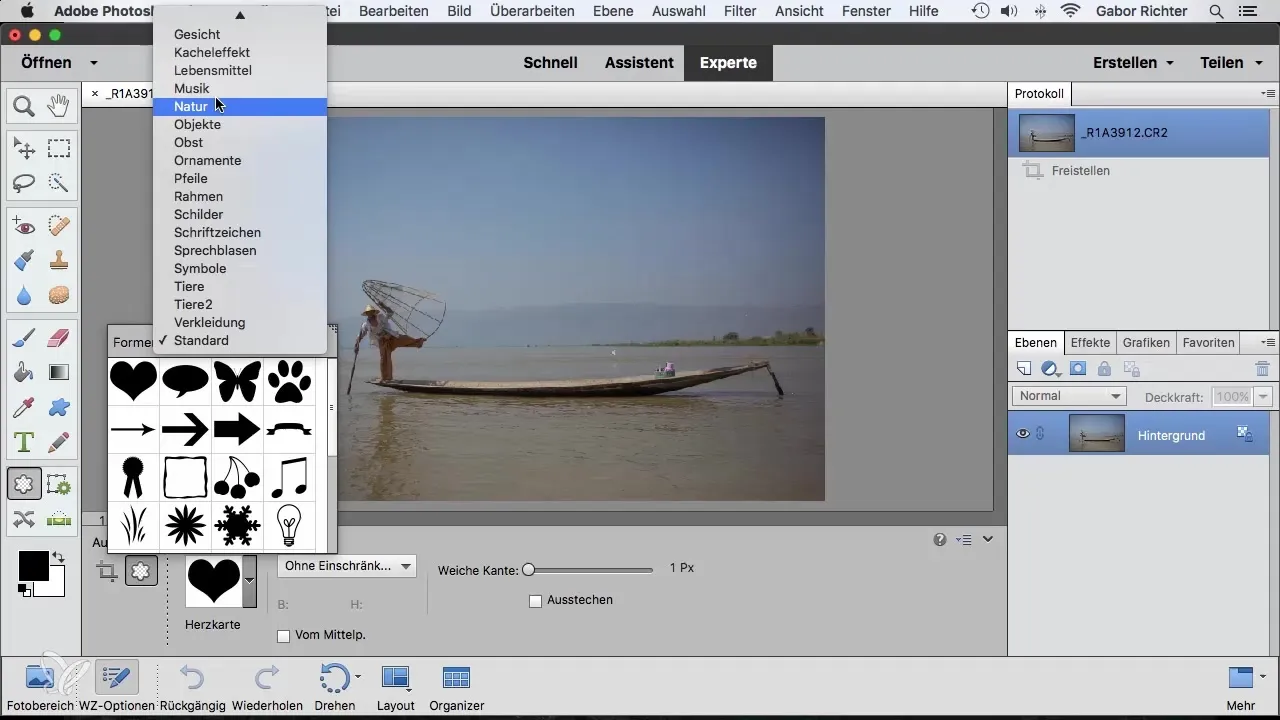Viewport: 1280px width, 720px height.
Task: Select the Lasso tool
Action: click(24, 183)
